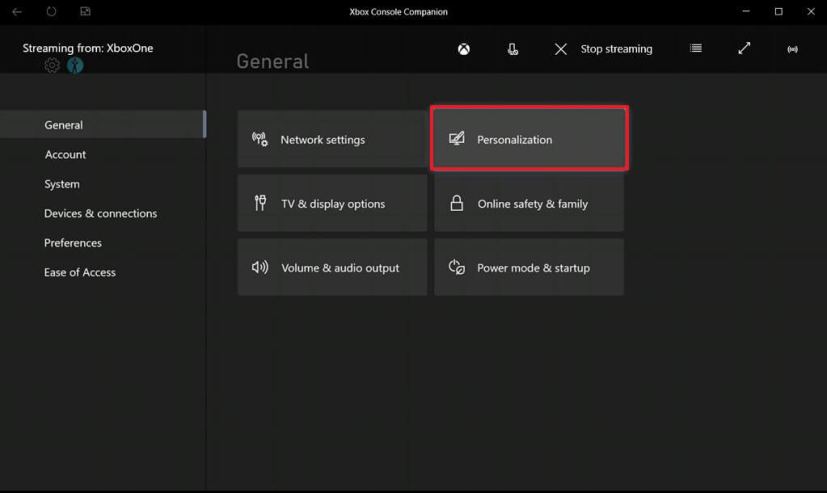
Task: Click the streaming quality broadcast icon
Action: click(792, 49)
